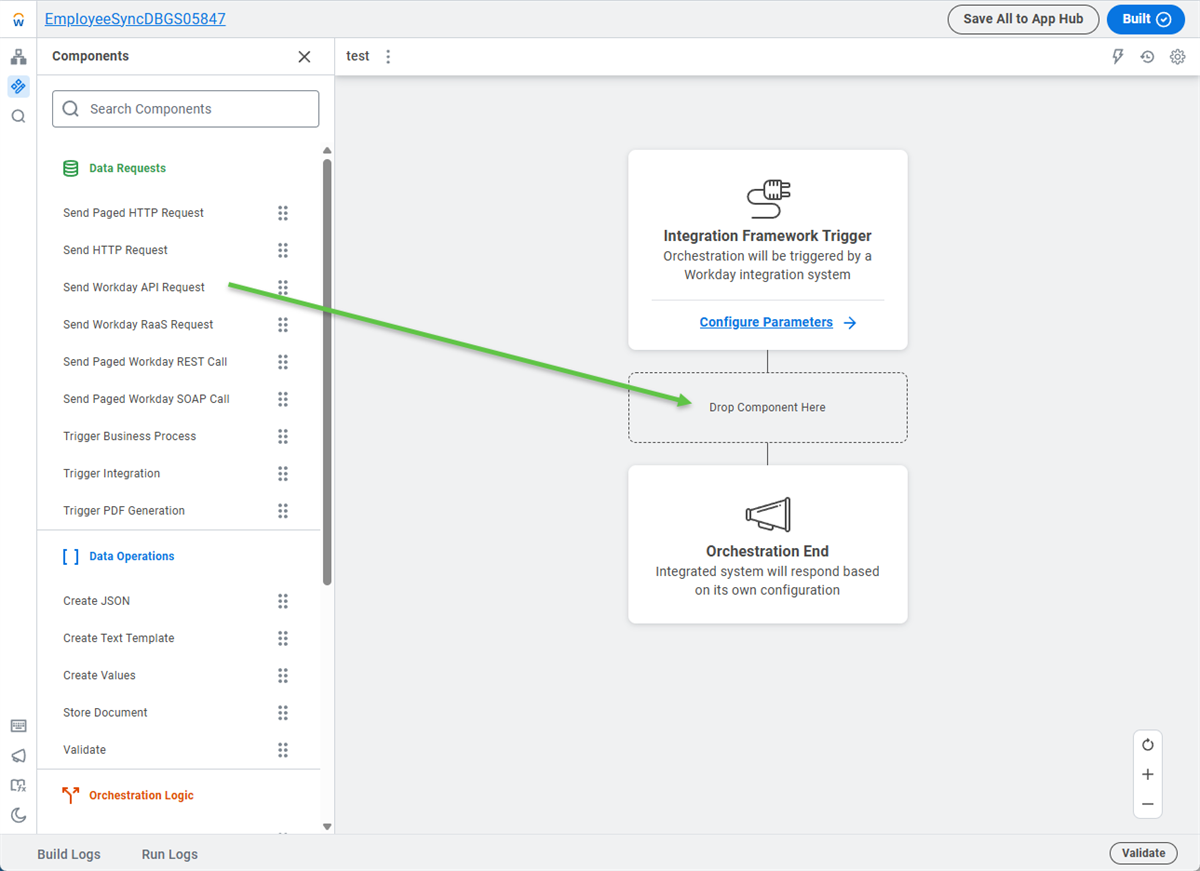This screenshot has width=1200, height=871.
Task: Click the megaphone announcements sidebar icon
Action: click(18, 756)
